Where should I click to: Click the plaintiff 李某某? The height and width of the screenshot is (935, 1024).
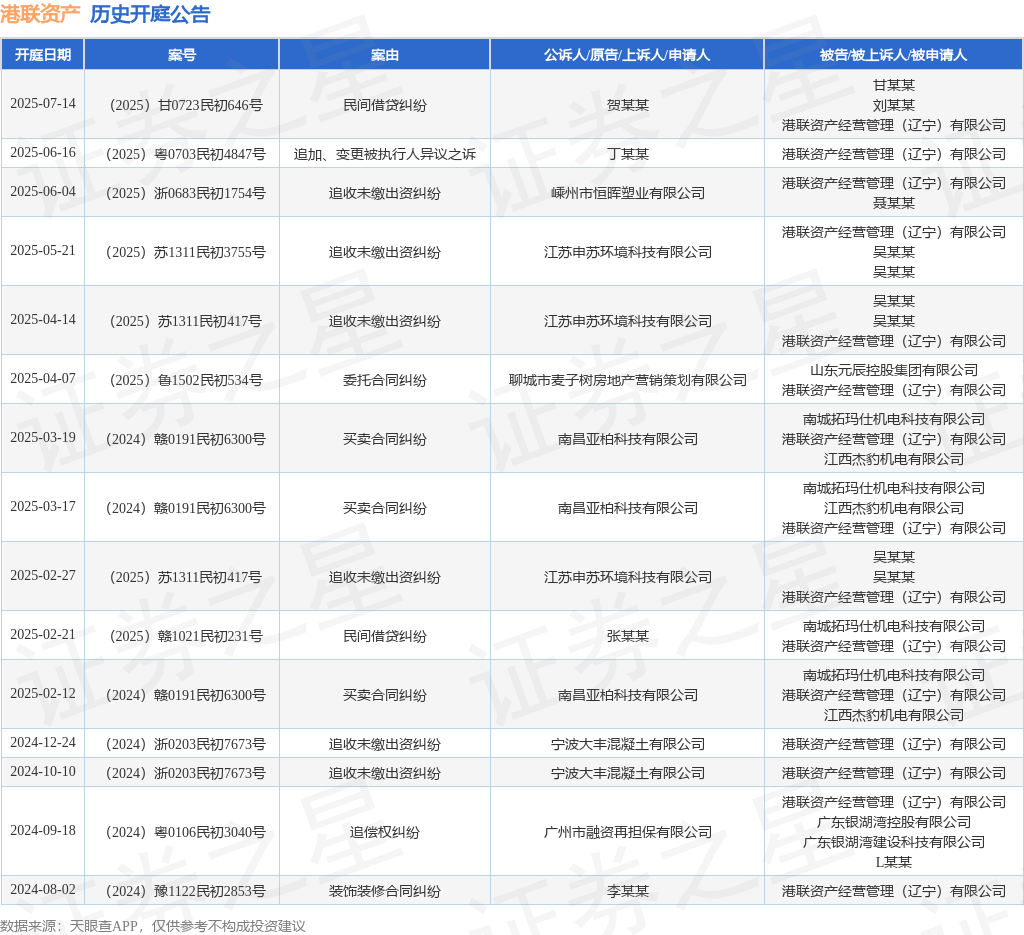[628, 891]
